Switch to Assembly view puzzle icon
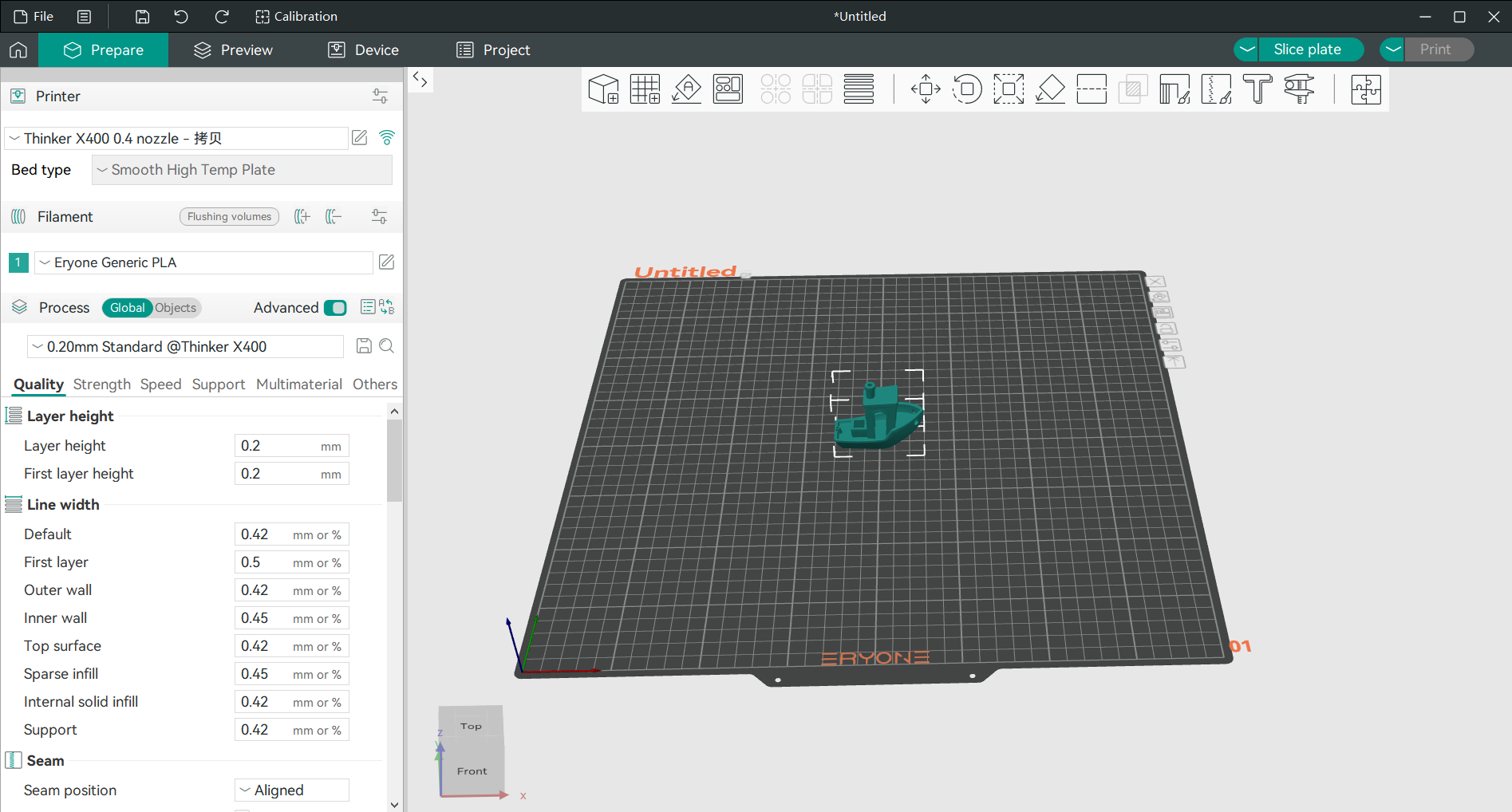The image size is (1512, 812). click(x=1366, y=89)
